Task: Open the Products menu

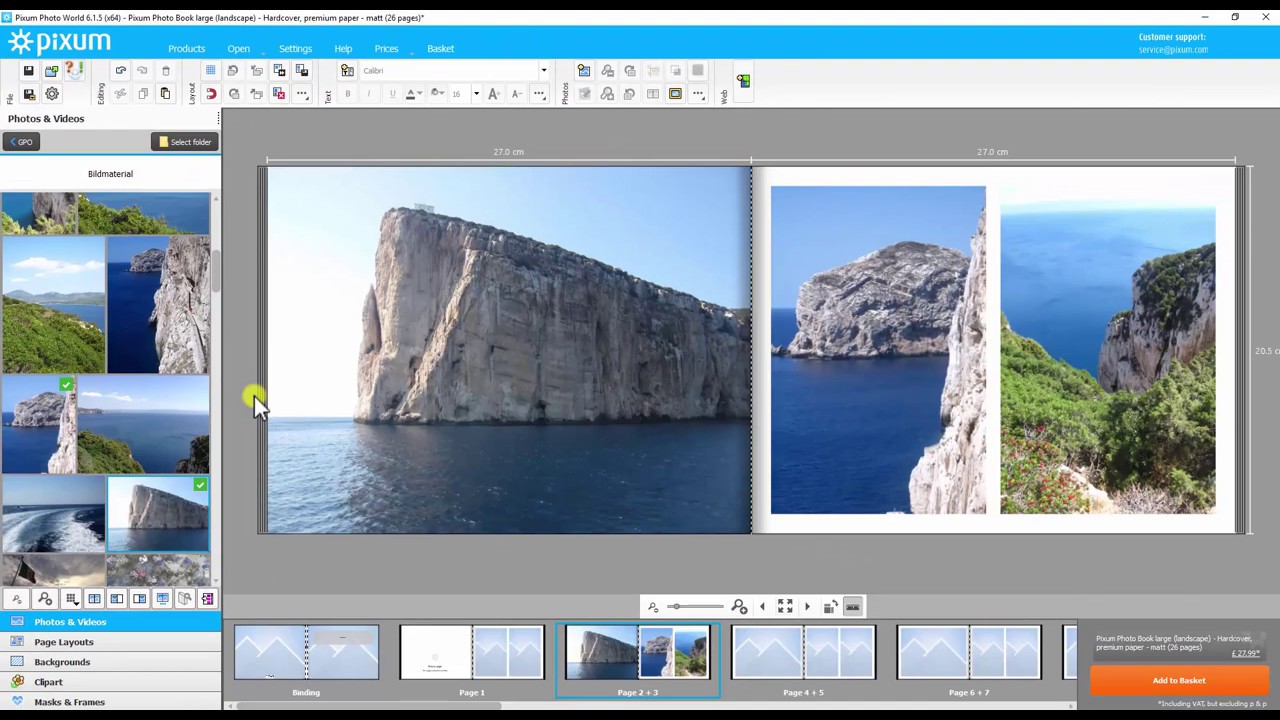Action: pyautogui.click(x=186, y=49)
